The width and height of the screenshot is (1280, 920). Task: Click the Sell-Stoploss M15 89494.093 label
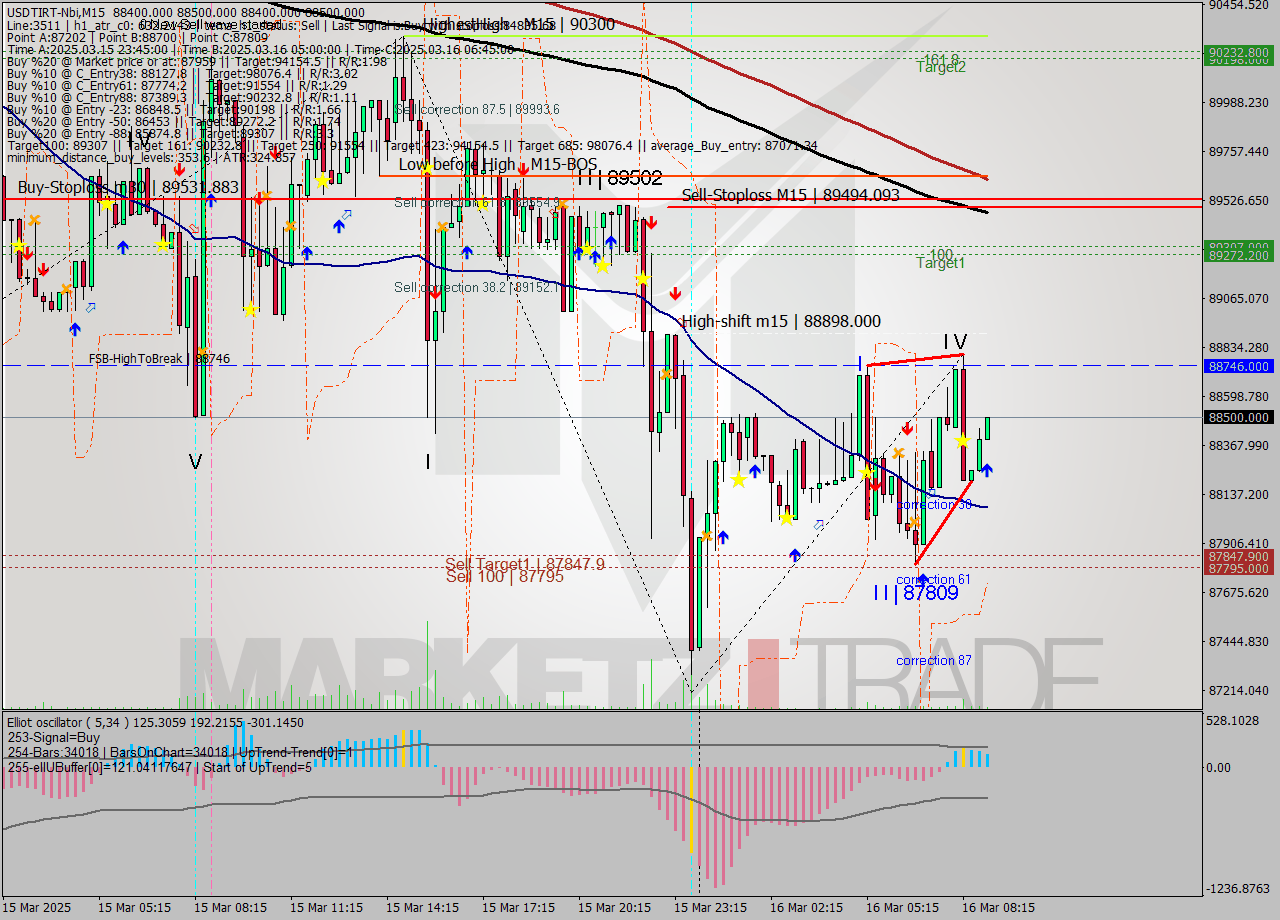(790, 196)
